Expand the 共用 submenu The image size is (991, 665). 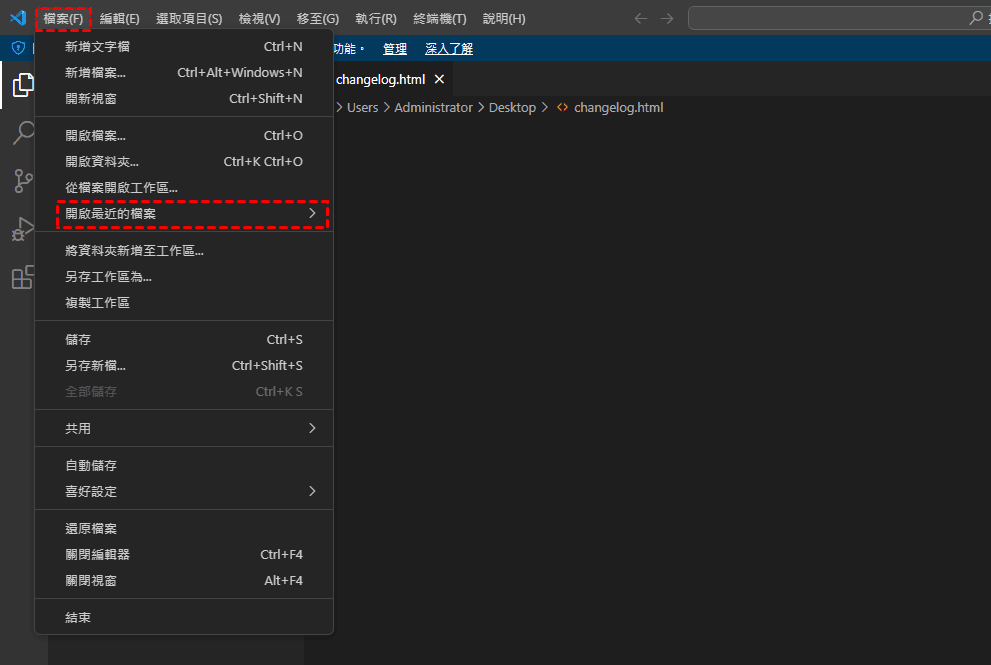coord(184,429)
